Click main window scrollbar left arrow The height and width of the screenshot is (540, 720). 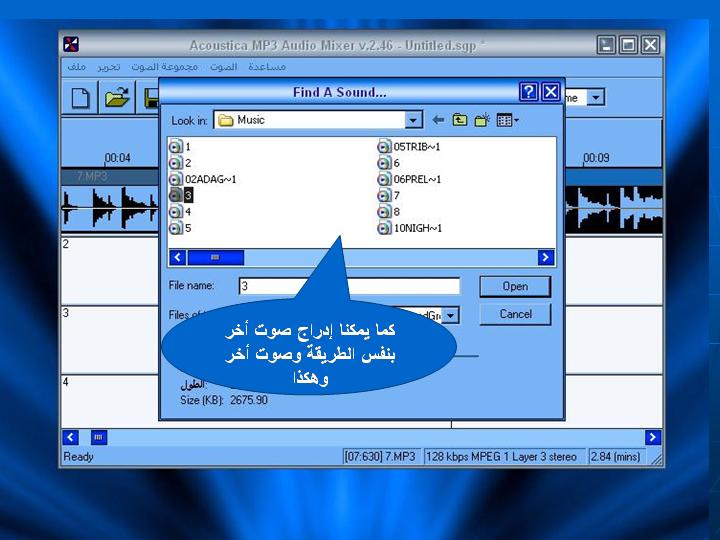click(70, 437)
